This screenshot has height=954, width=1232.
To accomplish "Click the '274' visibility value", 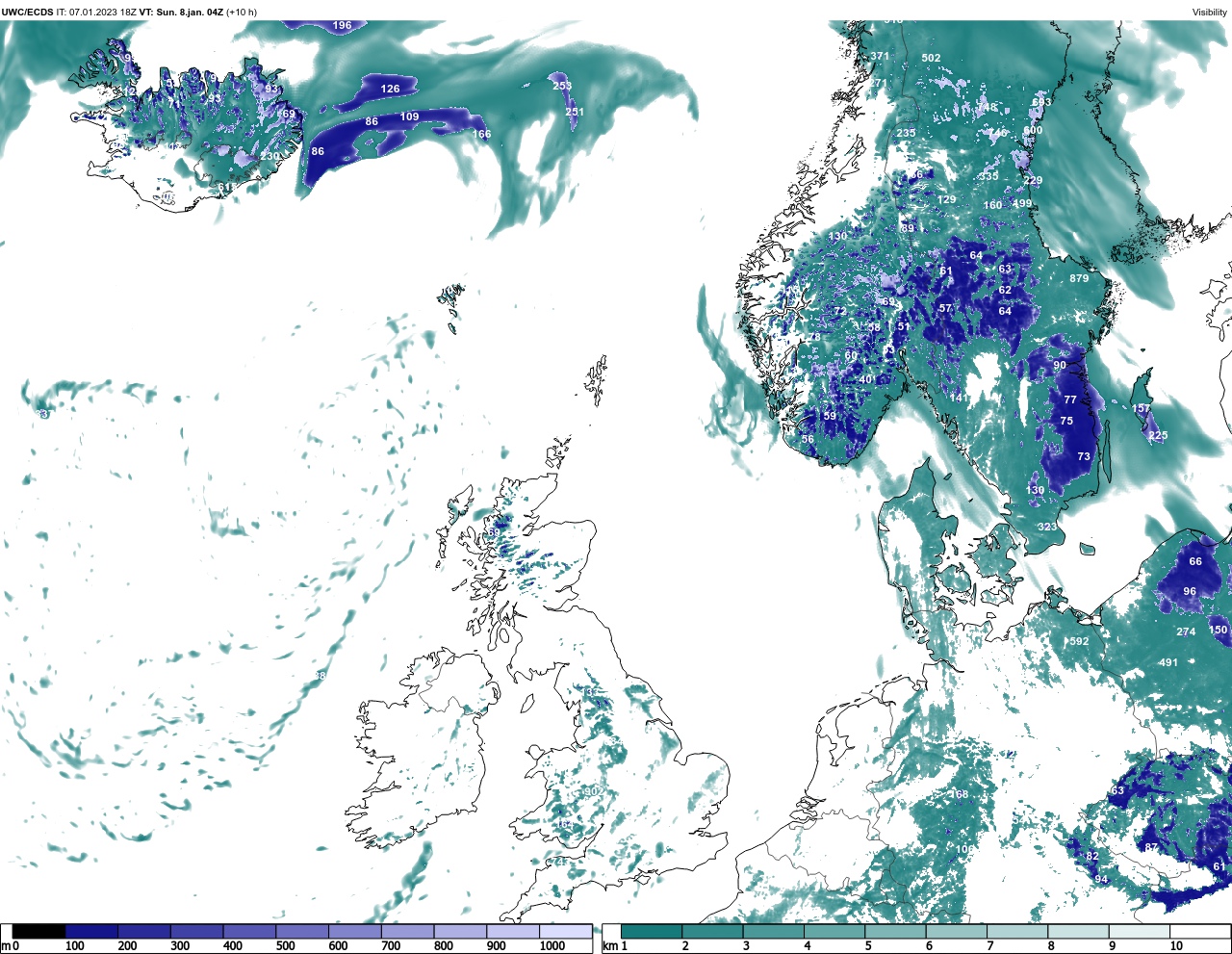I will pyautogui.click(x=1186, y=632).
